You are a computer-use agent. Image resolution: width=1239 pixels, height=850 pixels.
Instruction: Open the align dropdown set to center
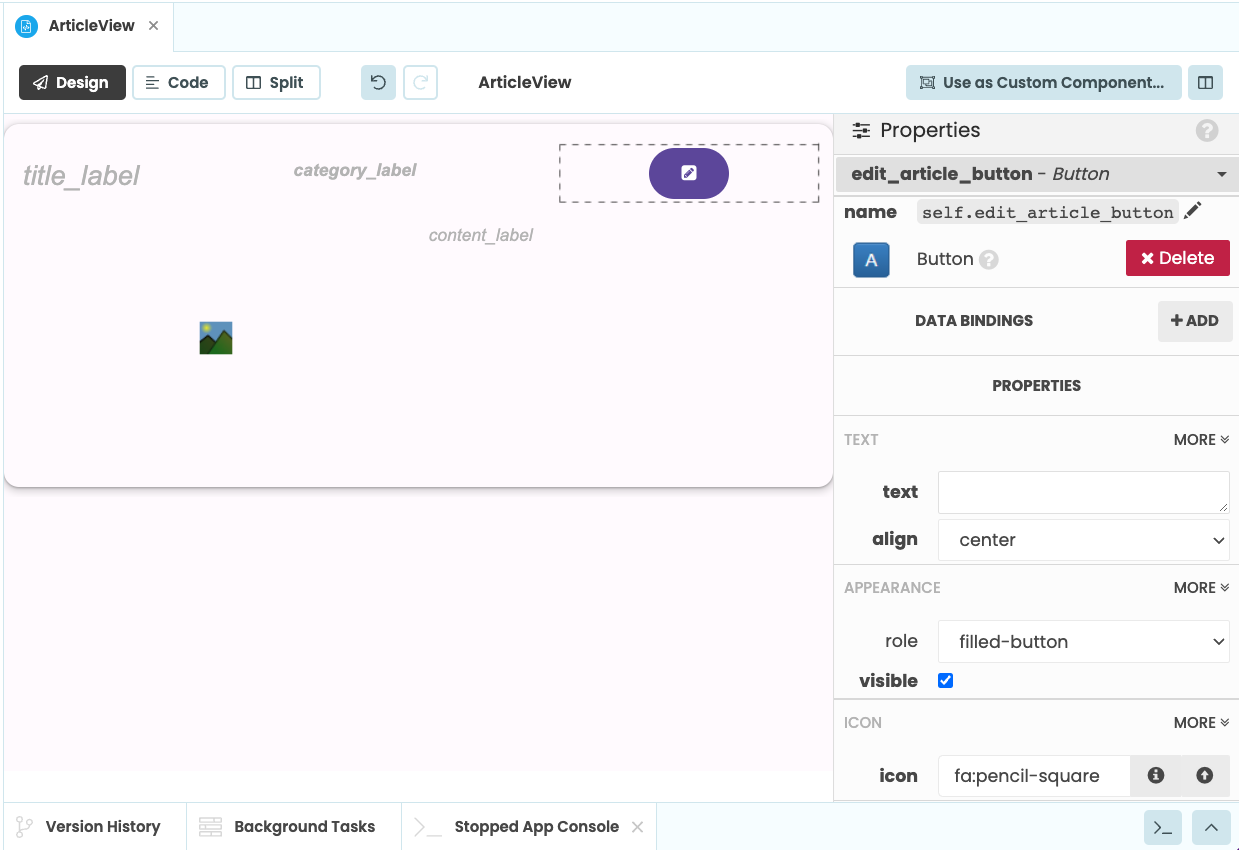1083,539
